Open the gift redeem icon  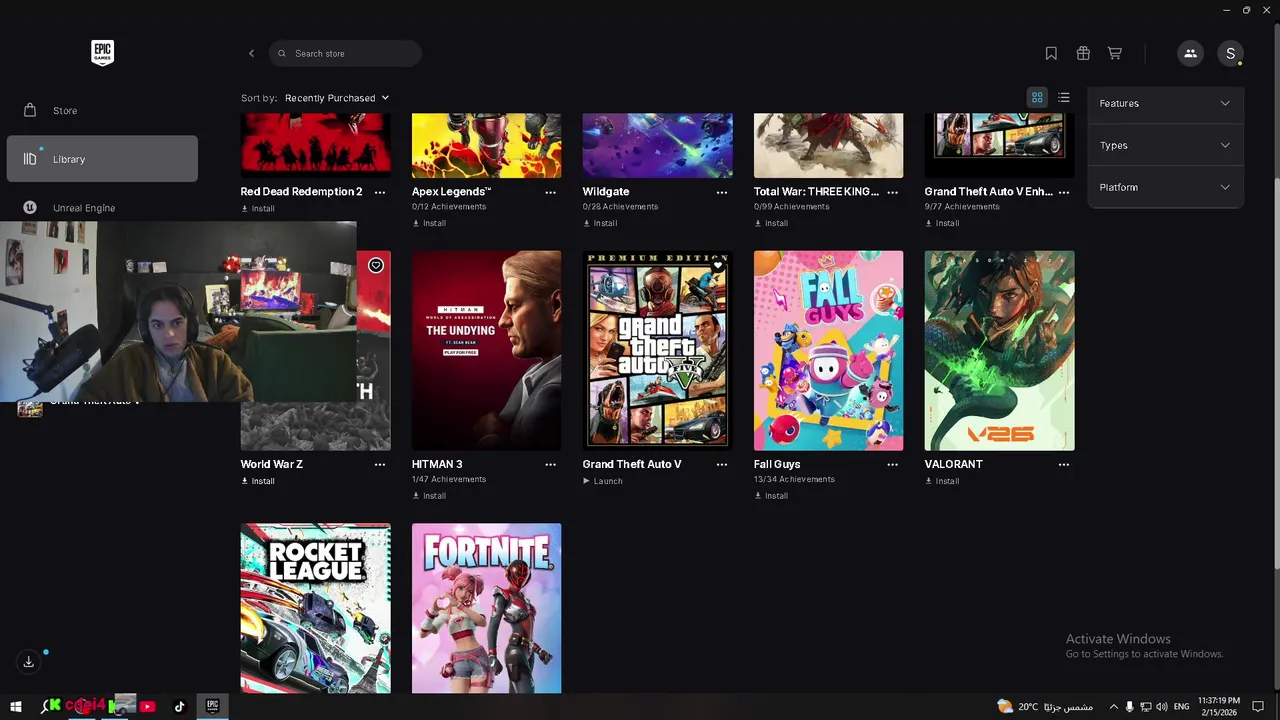coord(1083,53)
